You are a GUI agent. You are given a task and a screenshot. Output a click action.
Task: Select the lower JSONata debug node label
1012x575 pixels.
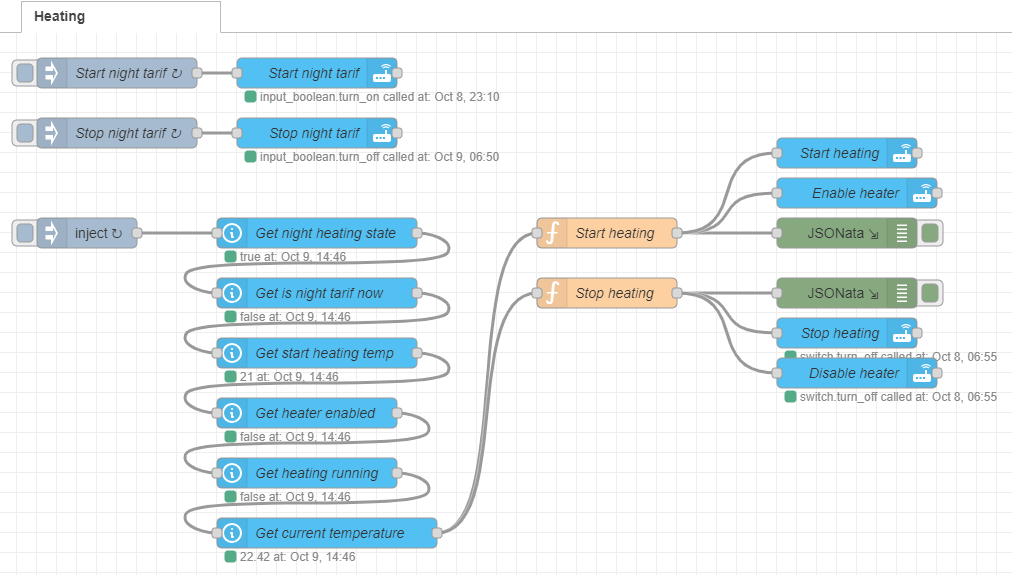click(x=843, y=293)
